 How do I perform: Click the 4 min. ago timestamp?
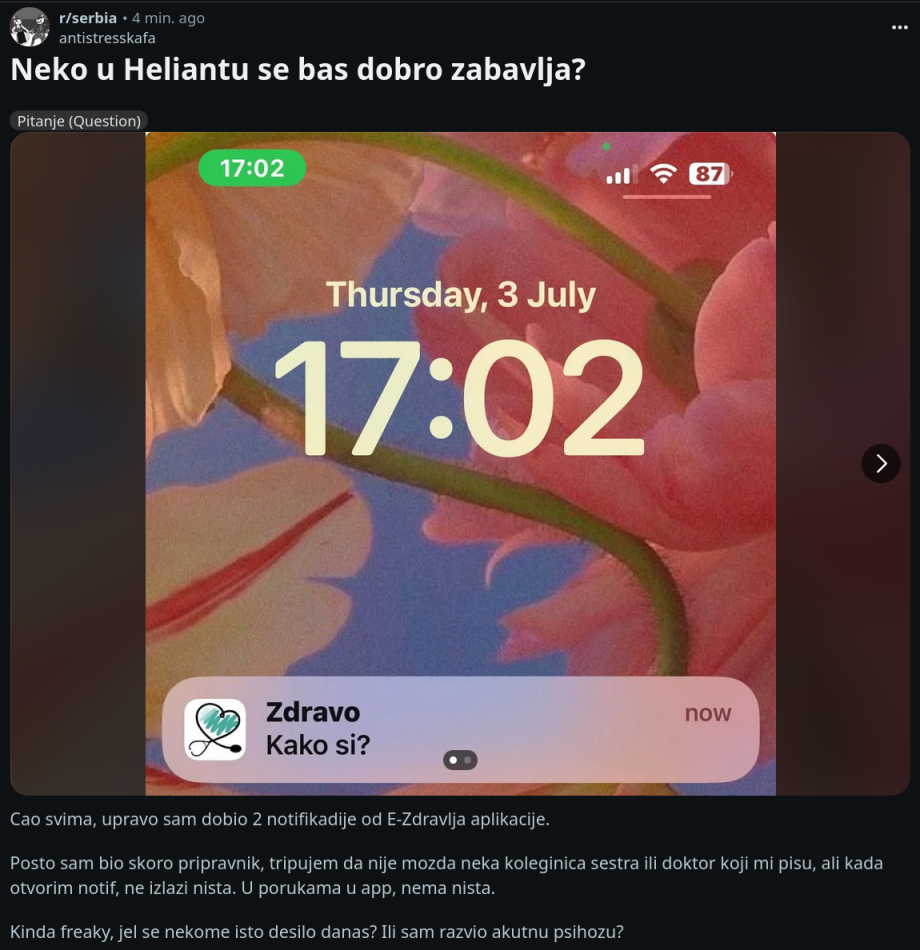click(x=168, y=18)
